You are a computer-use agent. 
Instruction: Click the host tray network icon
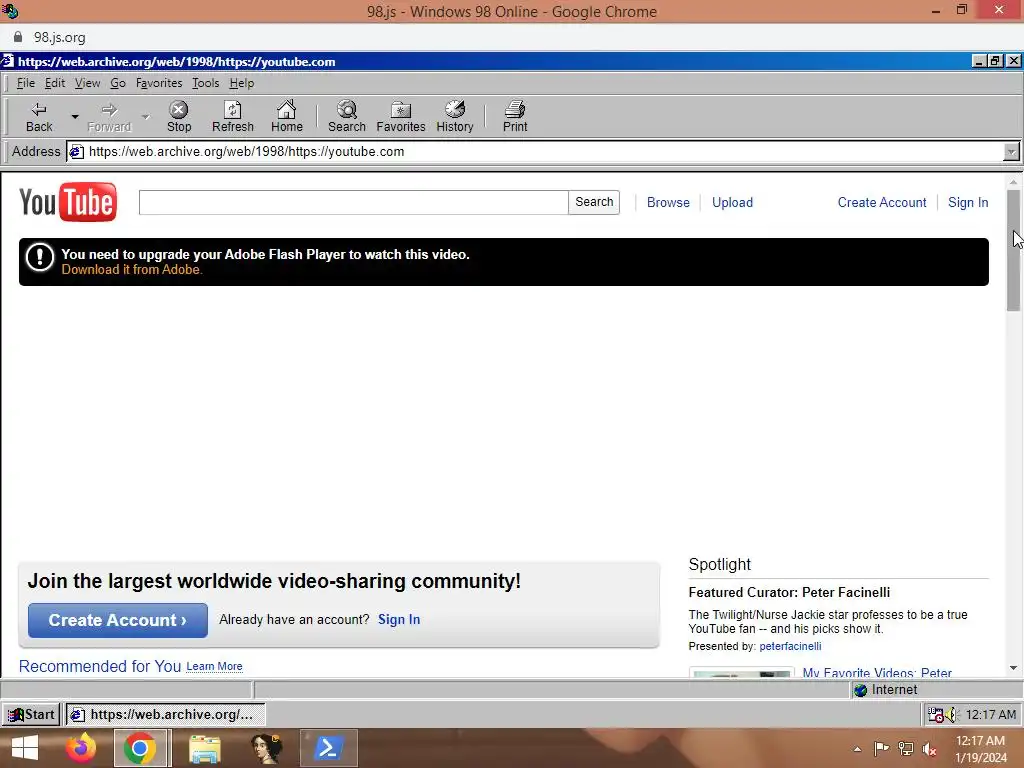(x=905, y=749)
